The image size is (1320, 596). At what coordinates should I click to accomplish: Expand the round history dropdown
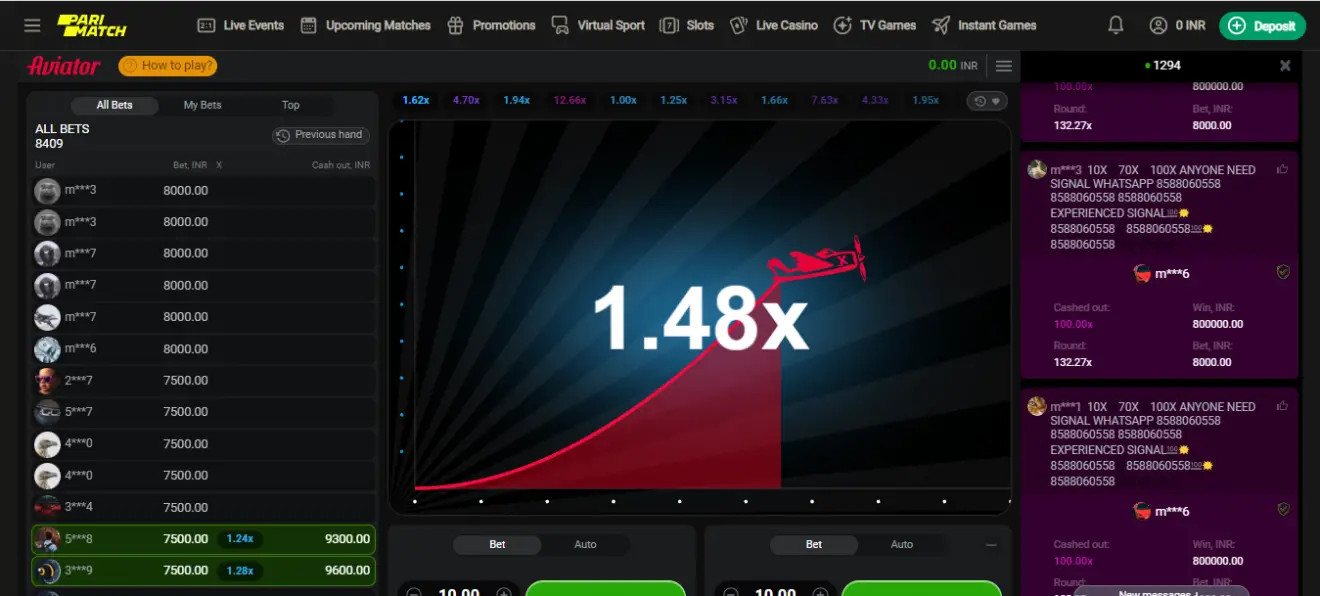(x=987, y=101)
